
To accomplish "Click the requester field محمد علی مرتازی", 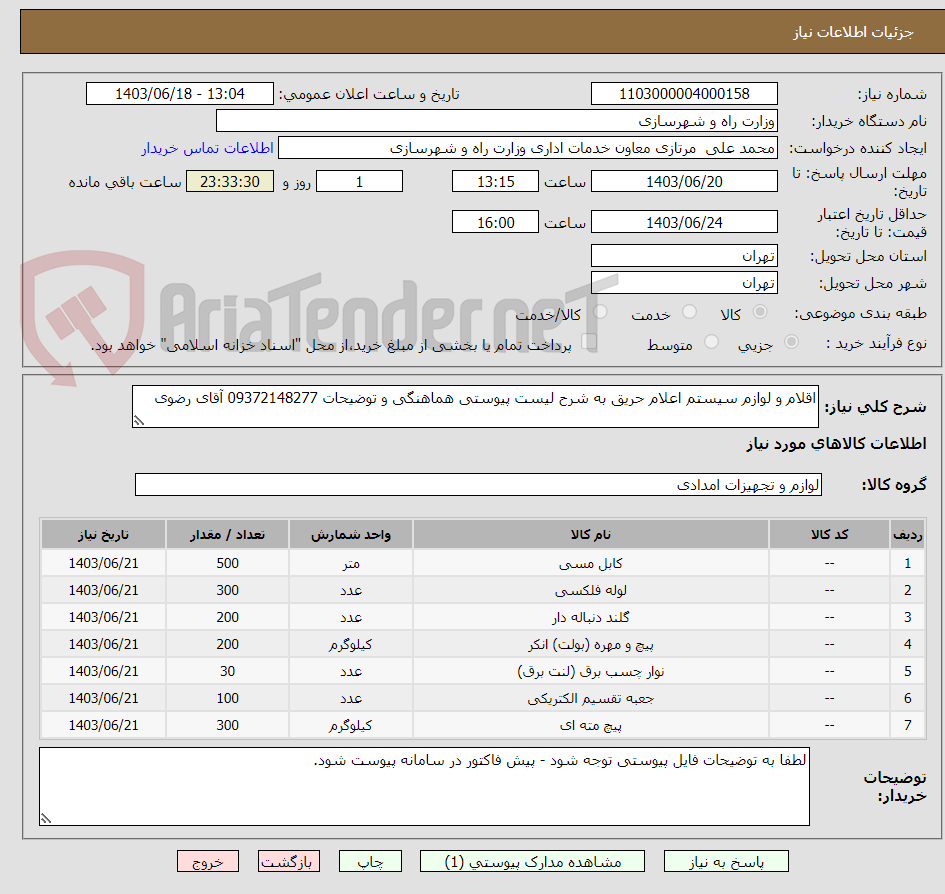I will (x=527, y=148).
